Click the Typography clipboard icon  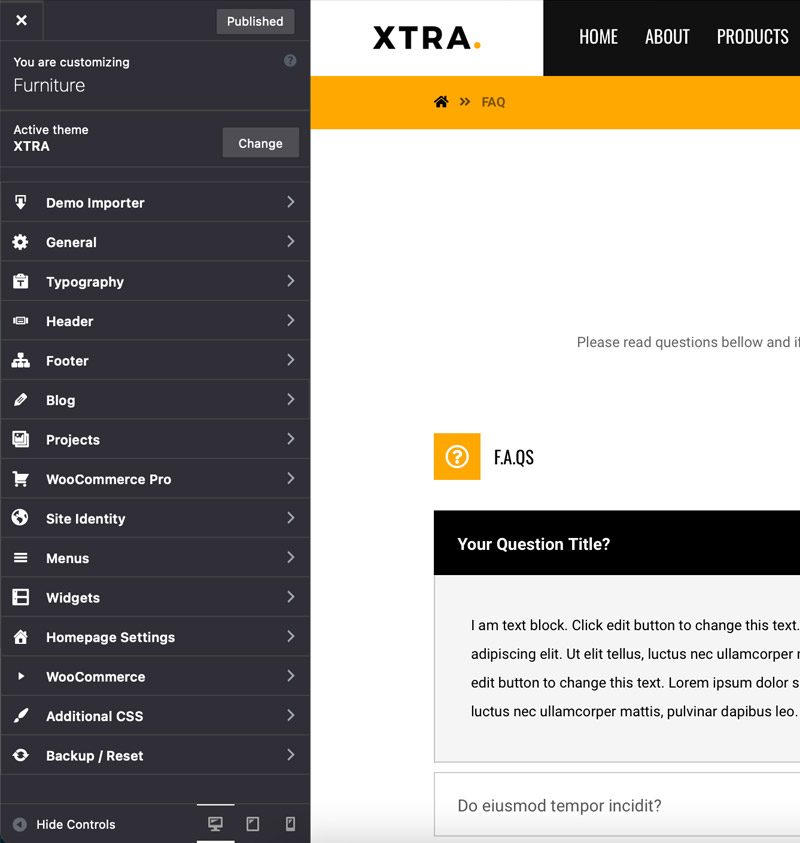[x=20, y=282]
